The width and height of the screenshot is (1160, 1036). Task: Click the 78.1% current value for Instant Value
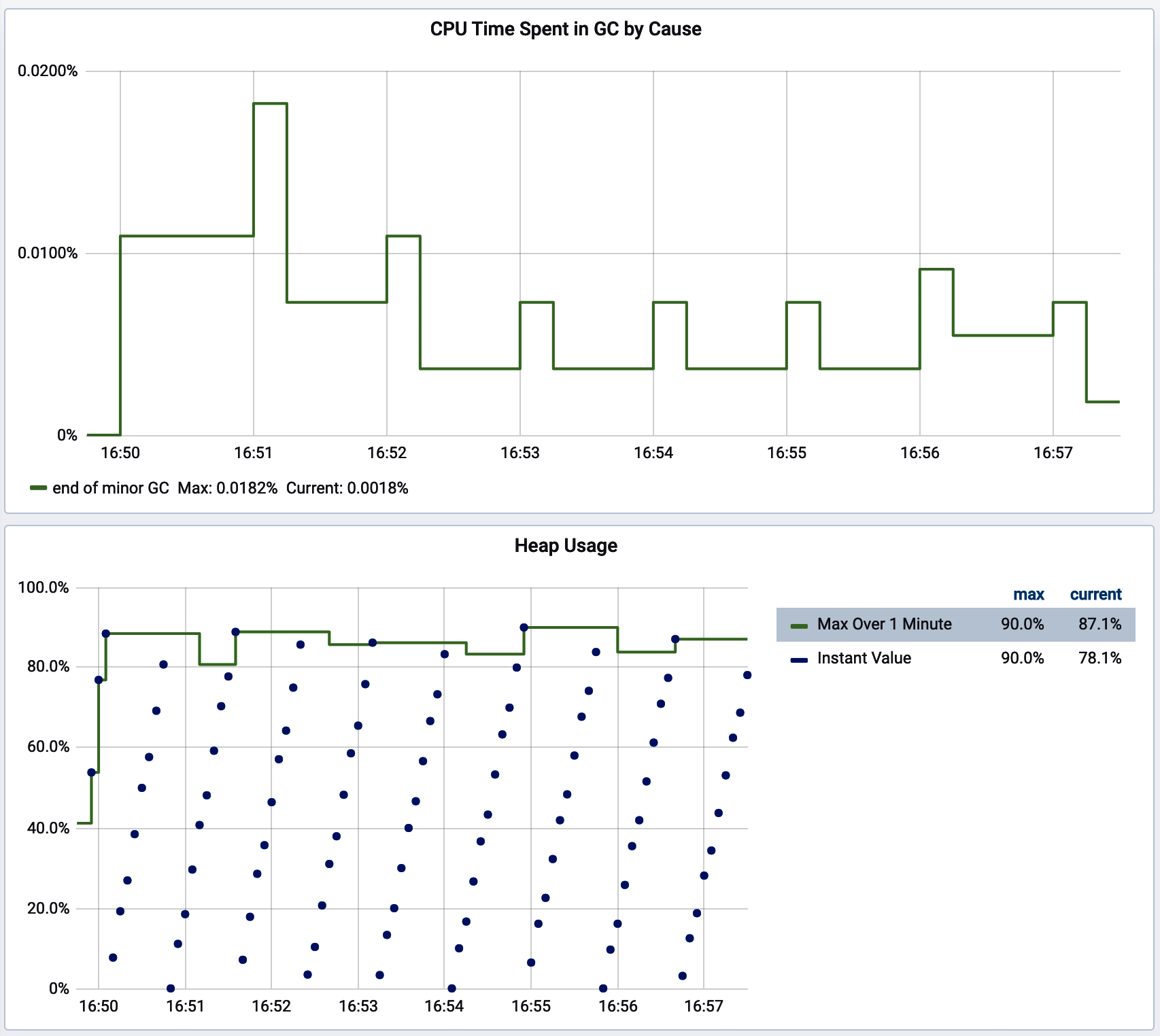[x=1099, y=658]
